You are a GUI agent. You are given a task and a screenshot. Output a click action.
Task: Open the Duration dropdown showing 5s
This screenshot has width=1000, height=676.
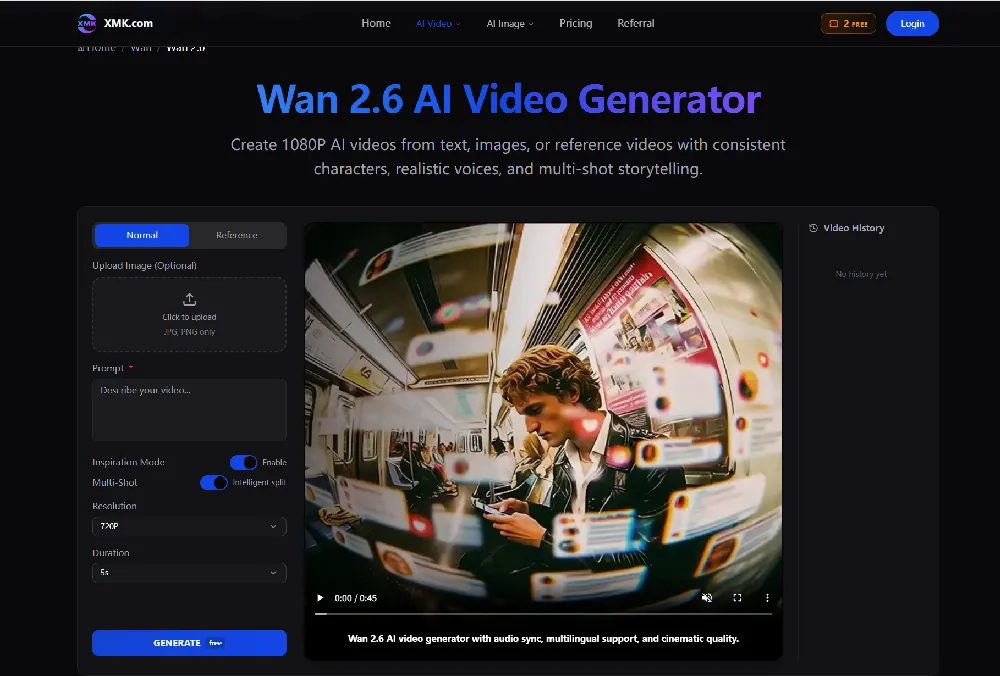[189, 573]
